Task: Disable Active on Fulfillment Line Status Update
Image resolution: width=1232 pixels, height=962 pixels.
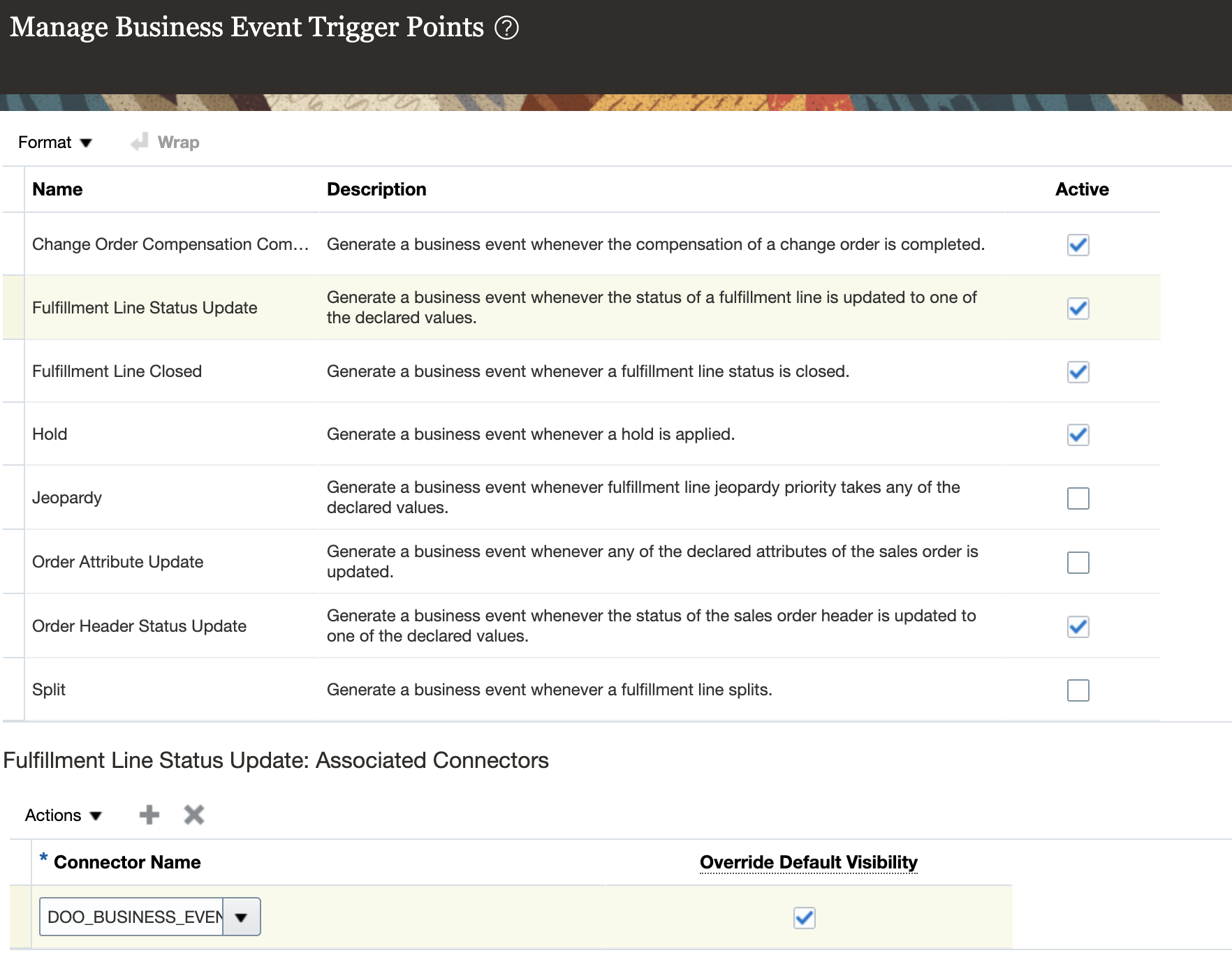Action: [1078, 309]
